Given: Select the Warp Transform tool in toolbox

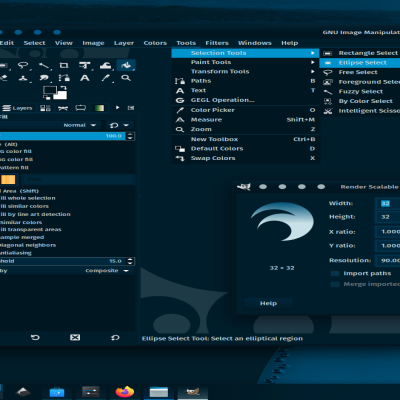Looking at the screenshot, I should pos(106,66).
